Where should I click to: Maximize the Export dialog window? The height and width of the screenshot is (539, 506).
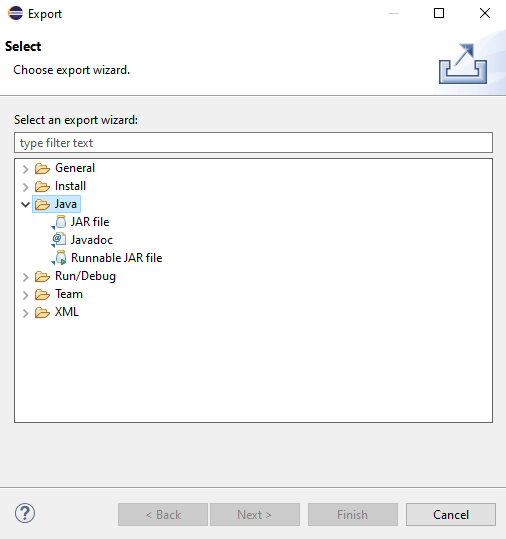(439, 13)
